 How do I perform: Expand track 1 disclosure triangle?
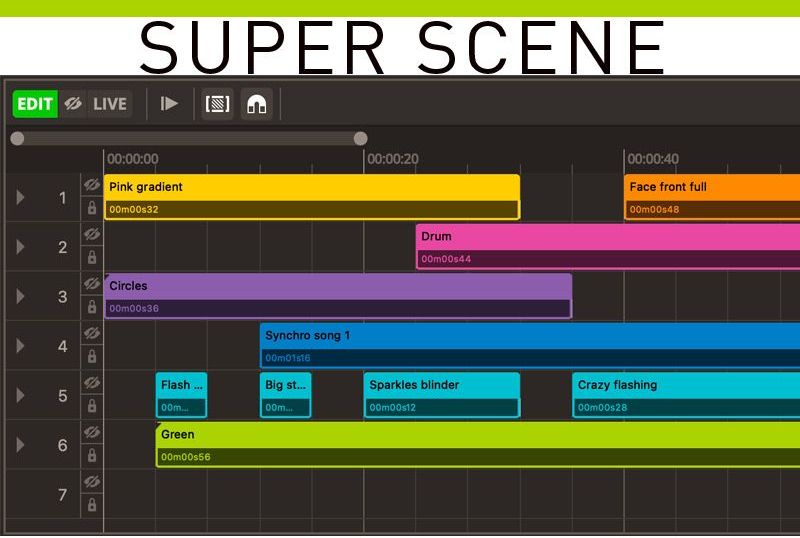click(20, 197)
